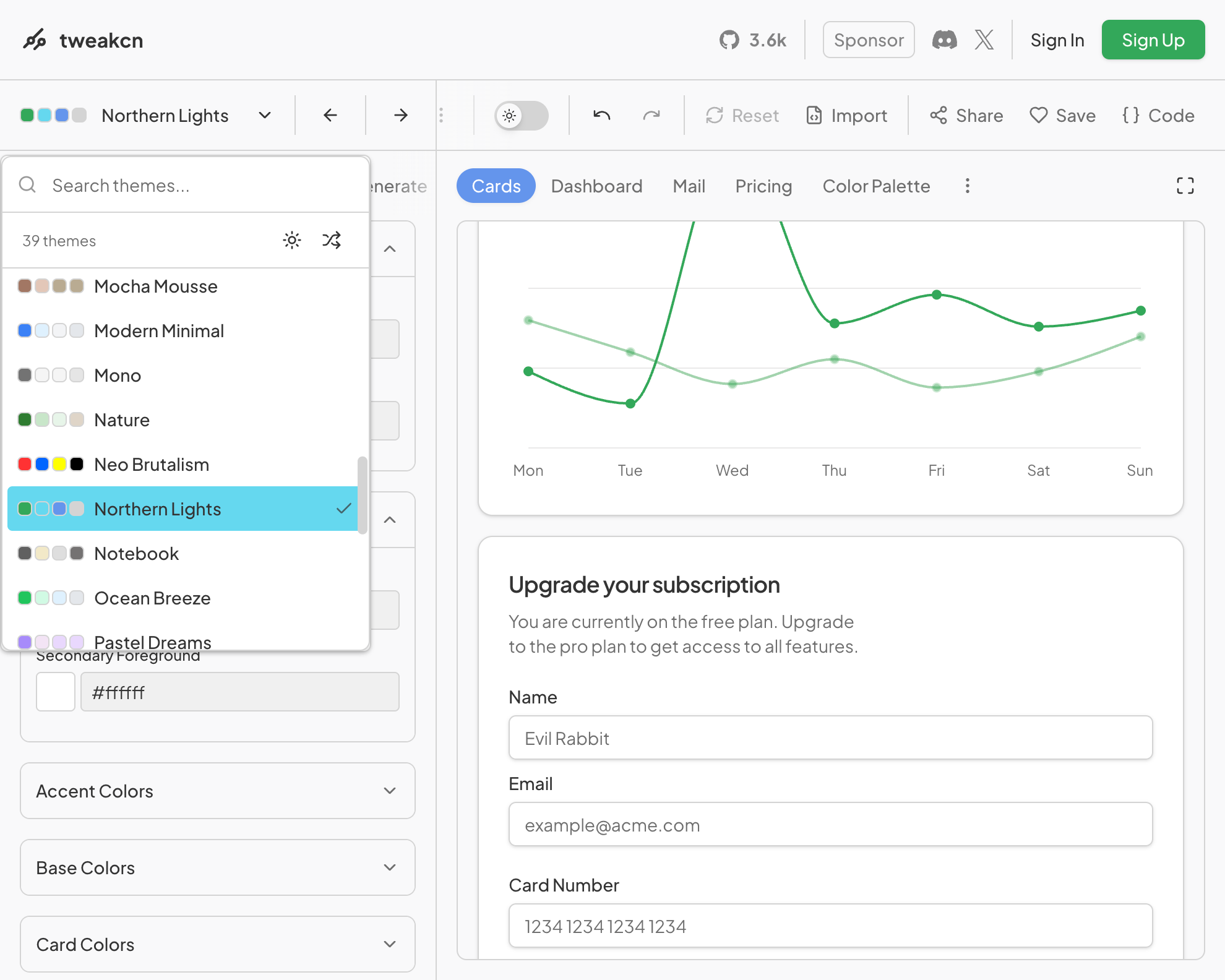This screenshot has height=980, width=1225.
Task: Open the X (Twitter) profile icon
Action: click(x=984, y=40)
